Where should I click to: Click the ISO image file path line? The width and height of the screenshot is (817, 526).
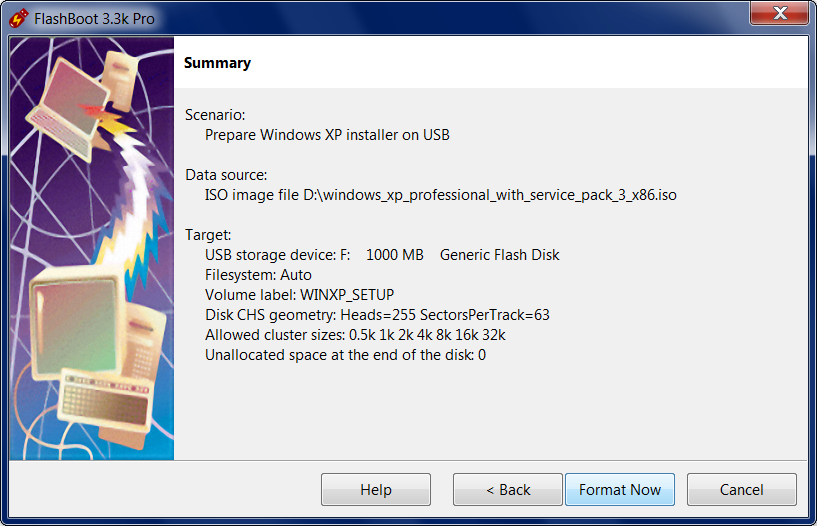441,195
